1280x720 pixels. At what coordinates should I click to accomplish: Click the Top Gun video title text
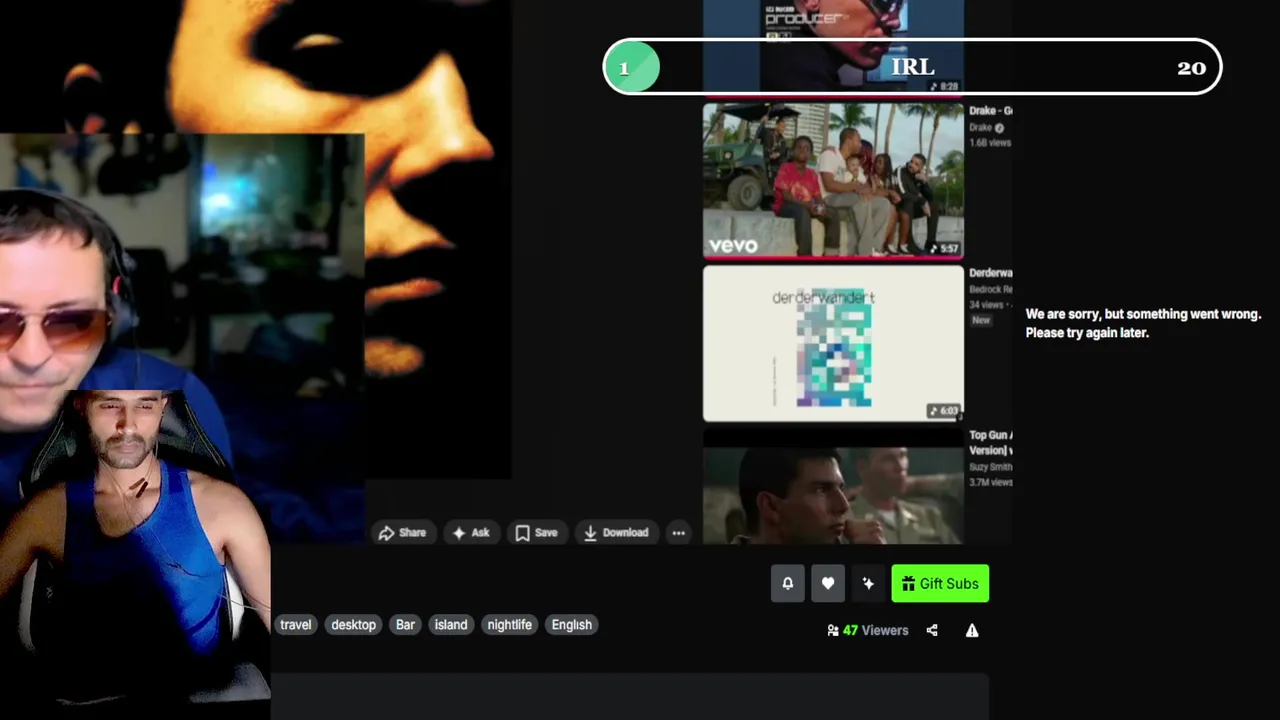tap(991, 443)
